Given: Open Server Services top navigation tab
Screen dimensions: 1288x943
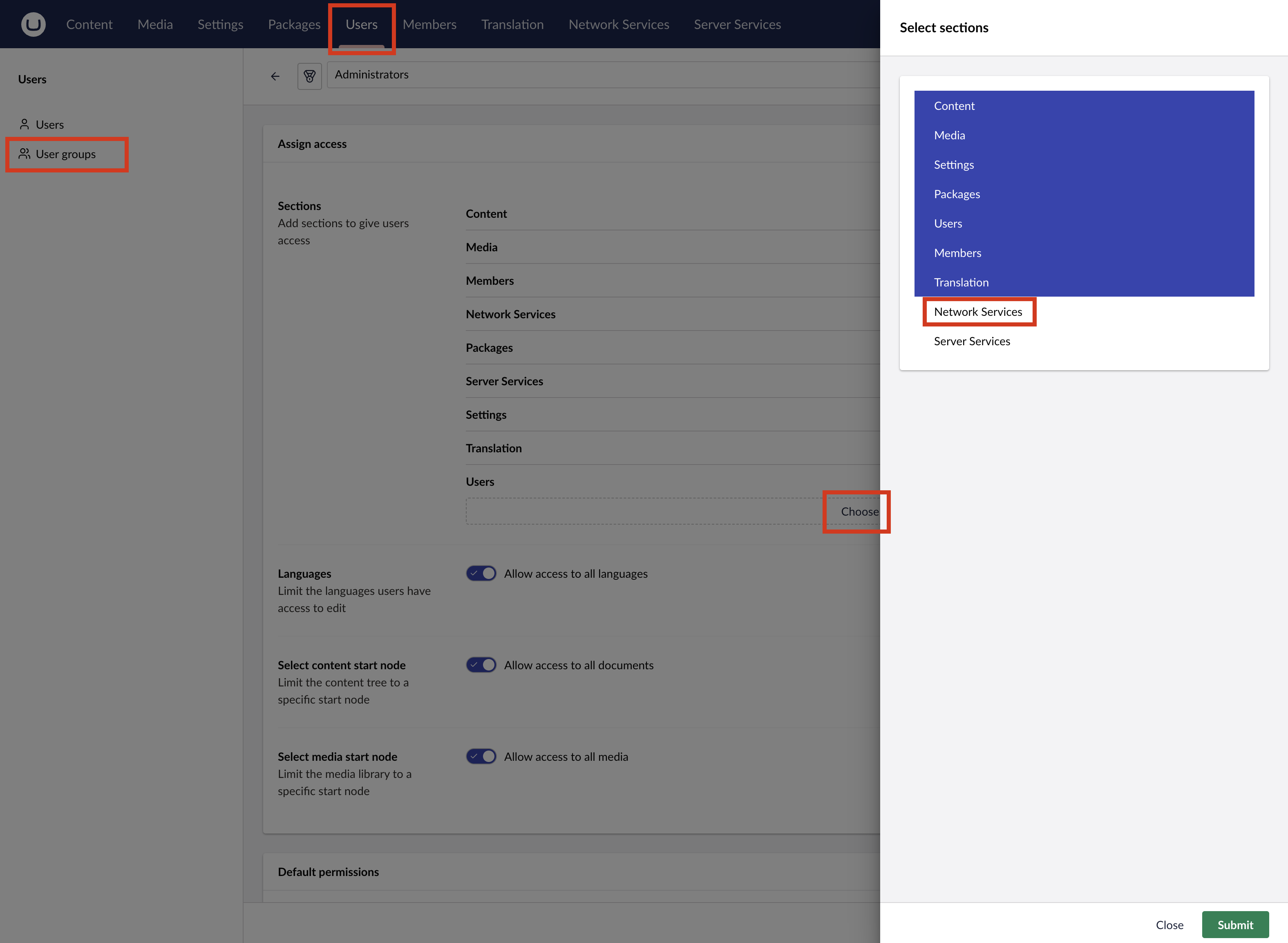Looking at the screenshot, I should (737, 25).
